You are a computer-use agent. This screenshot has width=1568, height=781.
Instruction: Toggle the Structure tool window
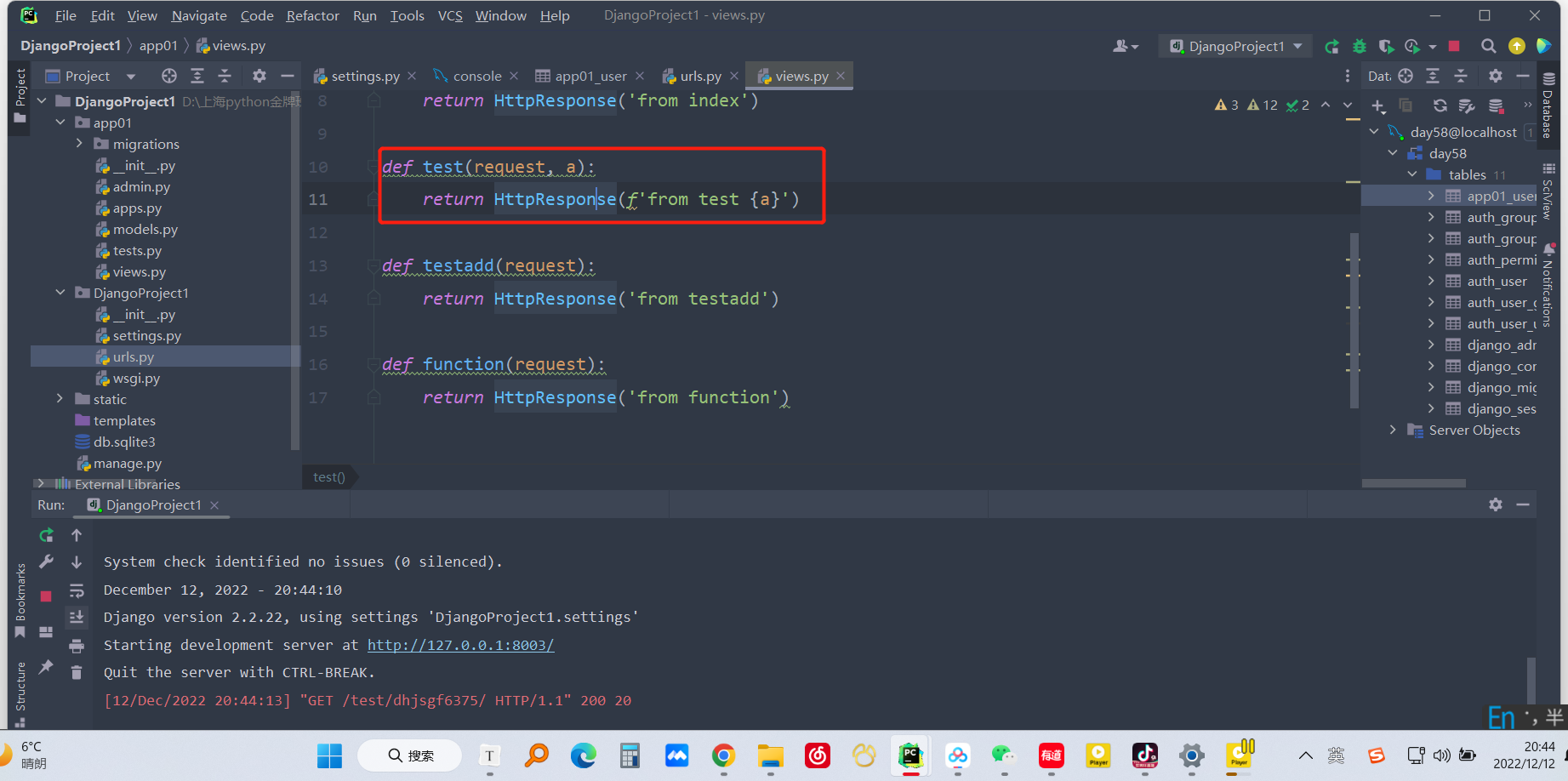(20, 693)
